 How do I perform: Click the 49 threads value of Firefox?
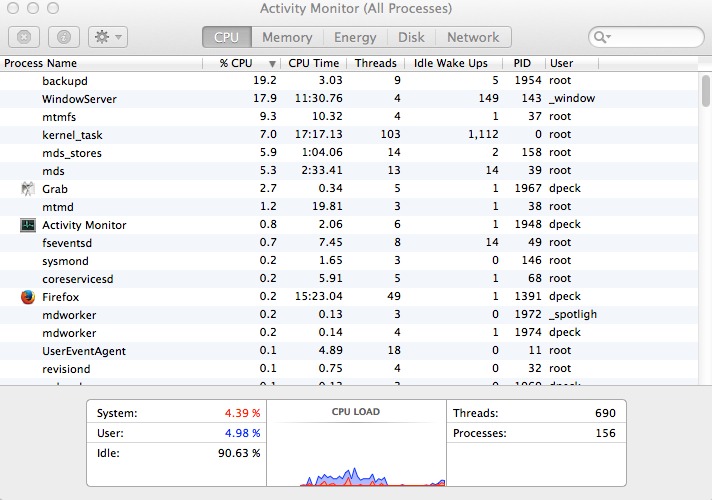click(394, 296)
